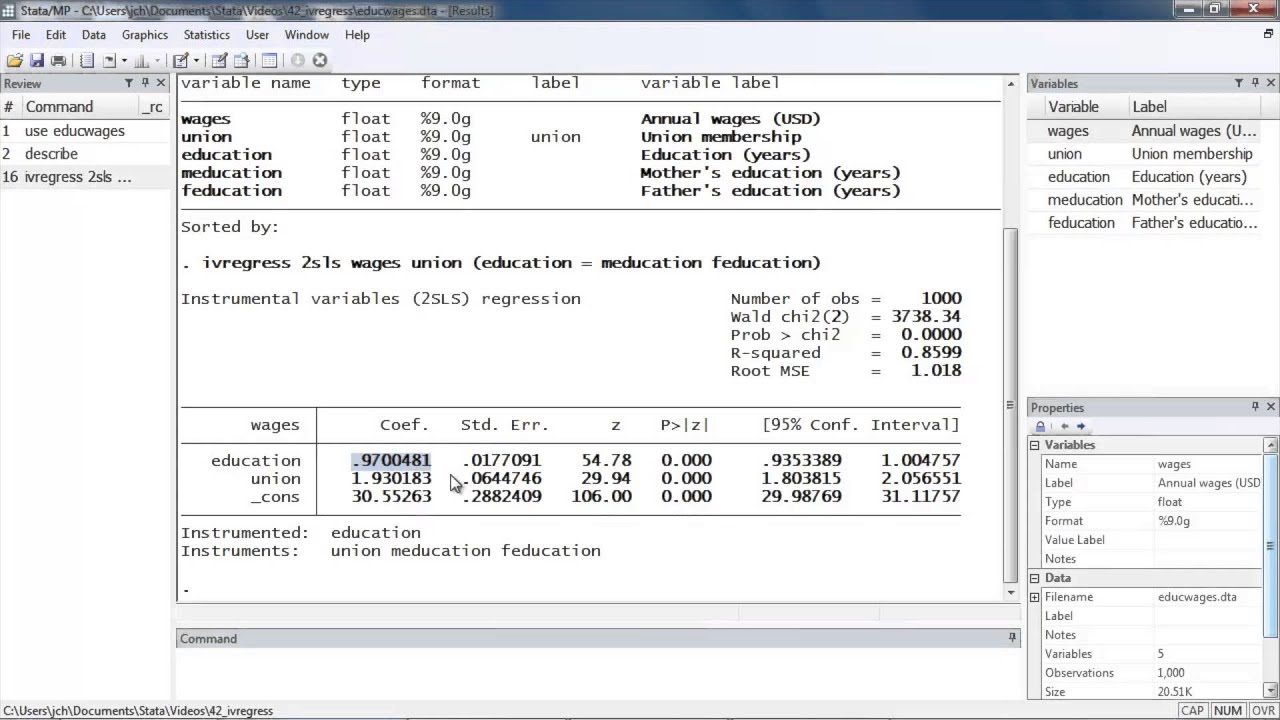
Task: Click the Break (X) toolbar icon
Action: point(320,60)
